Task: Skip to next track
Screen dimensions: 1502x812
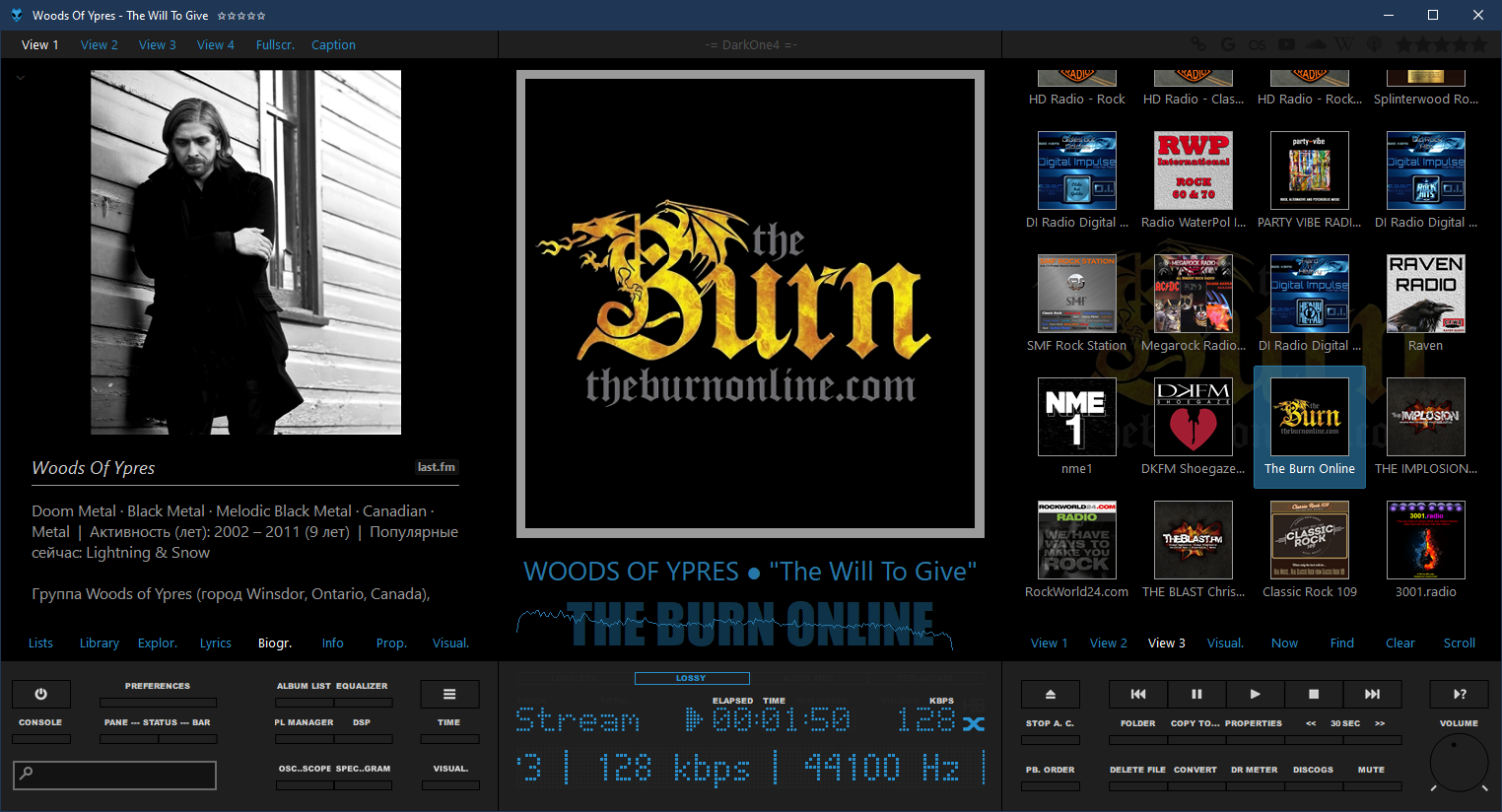Action: click(x=1372, y=694)
